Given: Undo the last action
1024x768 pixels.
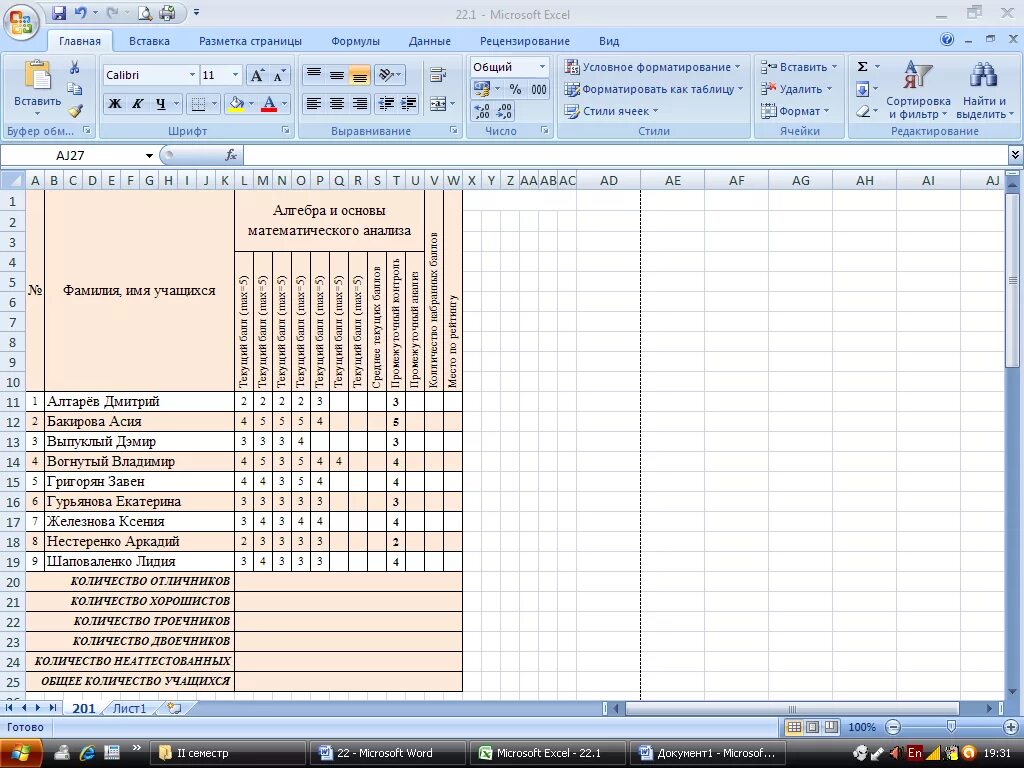Looking at the screenshot, I should click(x=80, y=13).
